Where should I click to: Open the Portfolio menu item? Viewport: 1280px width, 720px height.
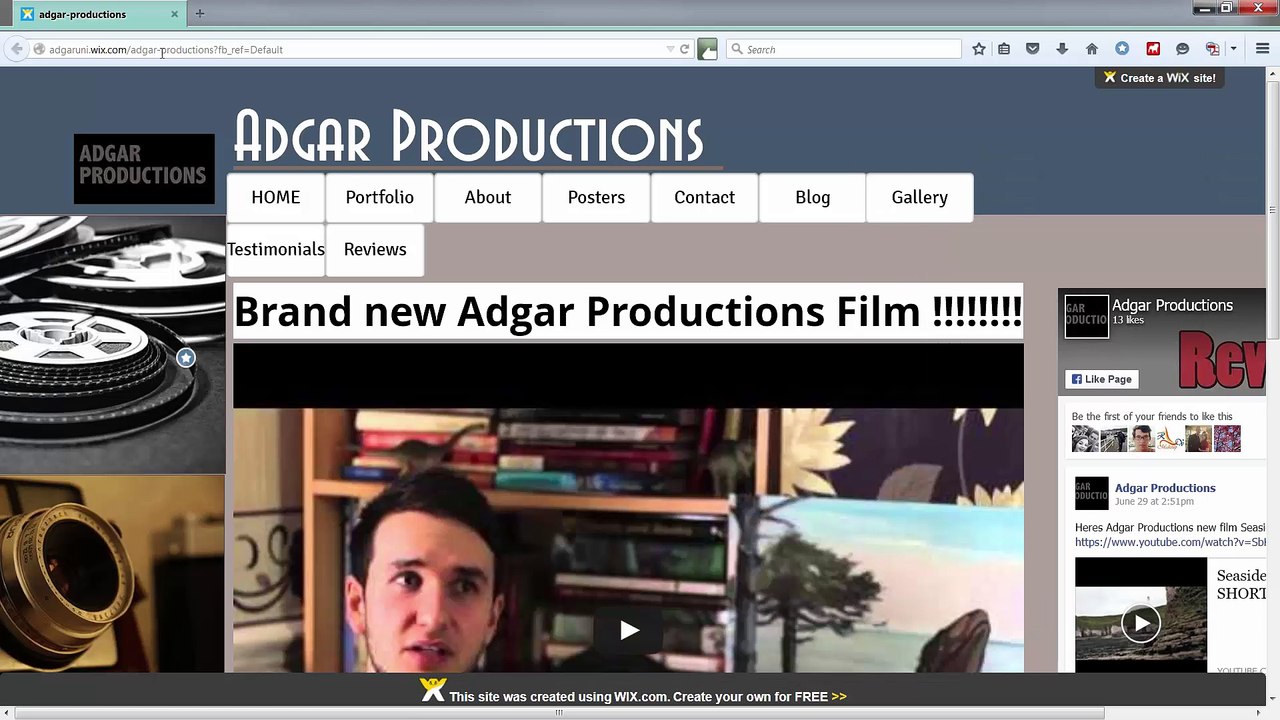click(x=379, y=197)
